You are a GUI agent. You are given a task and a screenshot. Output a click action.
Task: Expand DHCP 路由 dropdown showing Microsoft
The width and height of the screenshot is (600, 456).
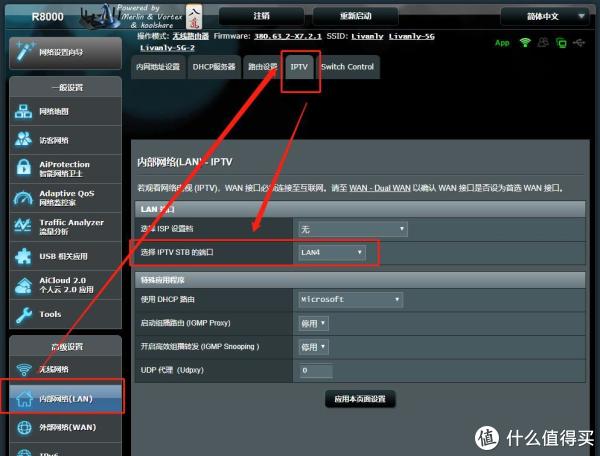[350, 299]
